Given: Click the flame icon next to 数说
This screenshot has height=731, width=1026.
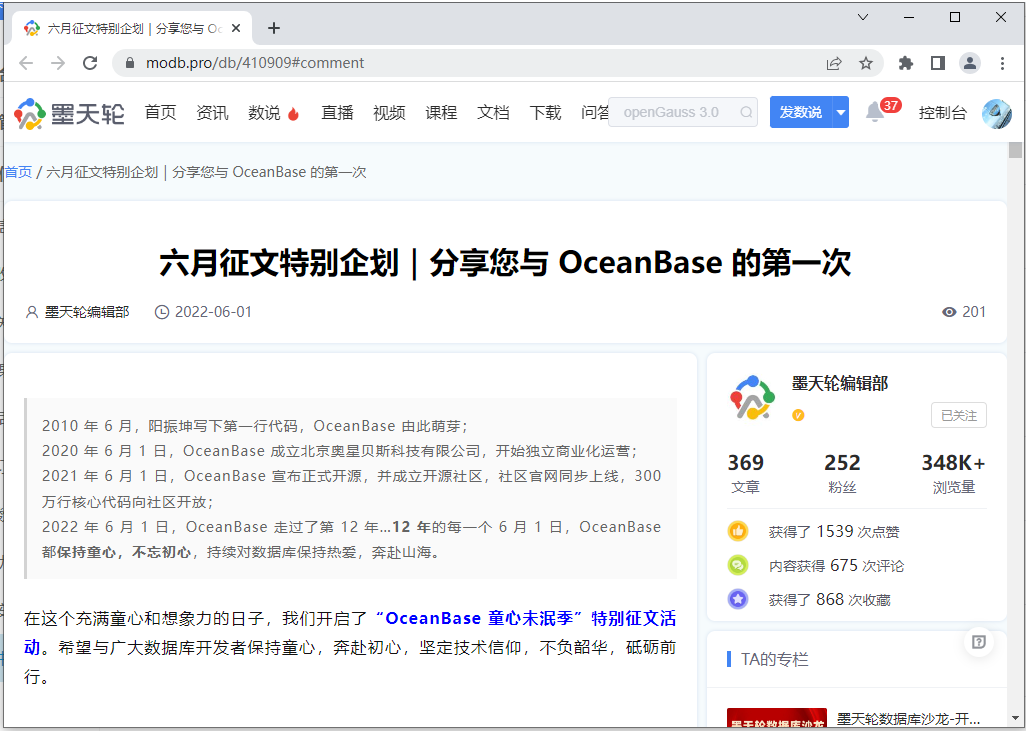Looking at the screenshot, I should click(293, 114).
